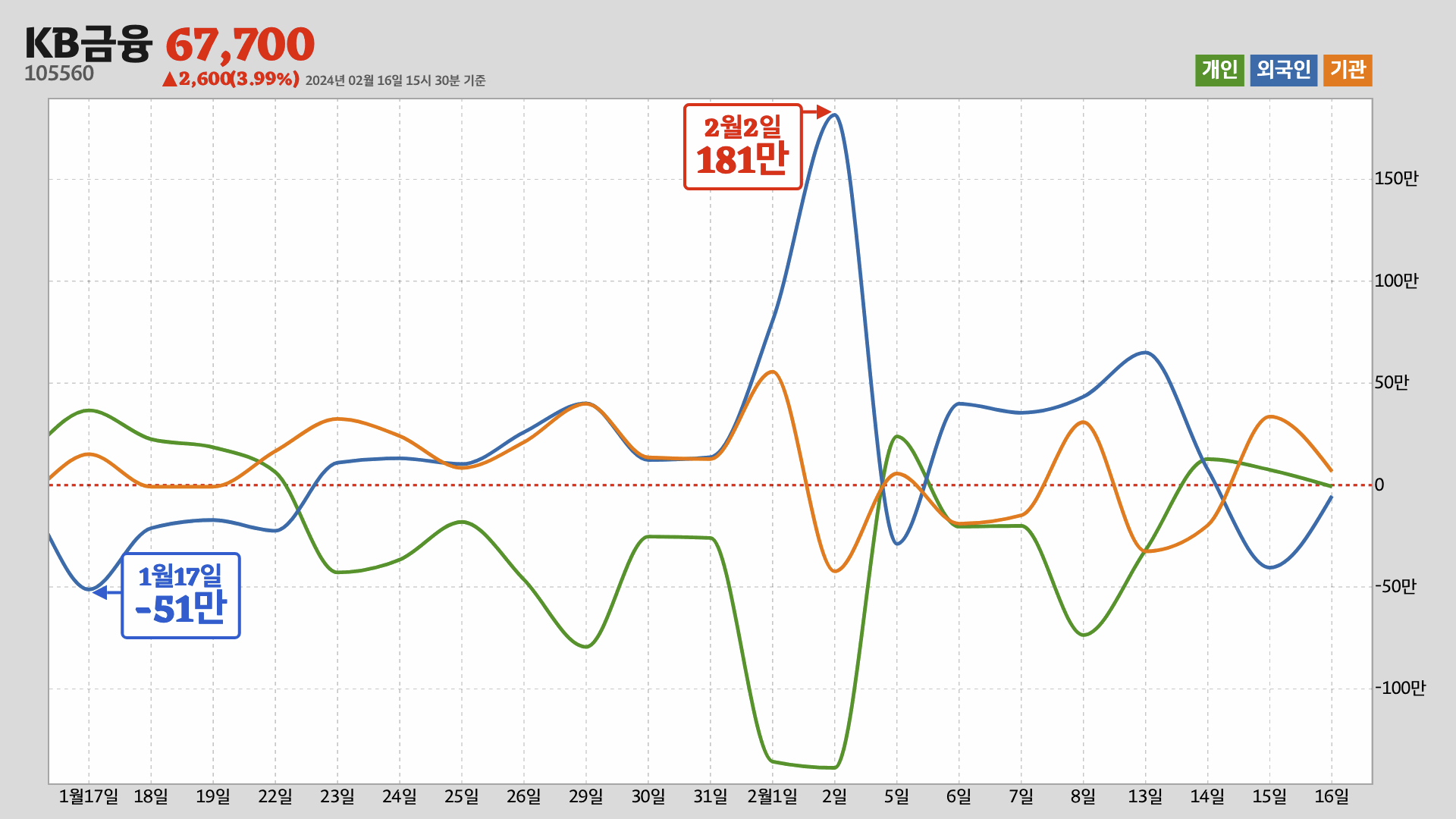Click the -100만 y-axis label
Screen dimensions: 1456x819
(x=1400, y=689)
